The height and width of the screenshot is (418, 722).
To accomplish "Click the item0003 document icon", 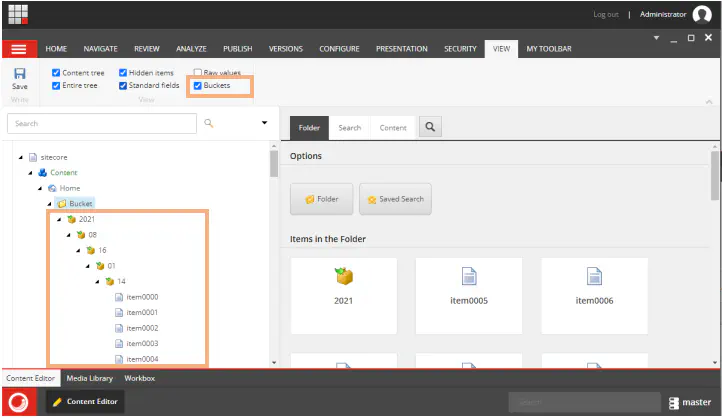I will [119, 343].
